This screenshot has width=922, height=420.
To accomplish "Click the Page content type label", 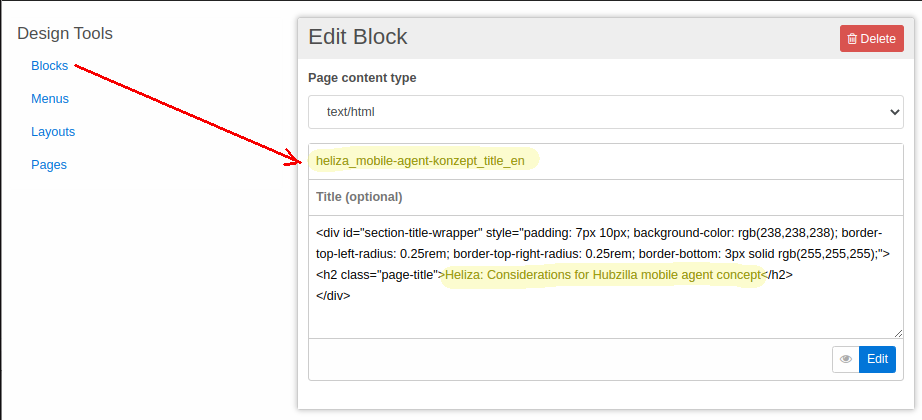I will [362, 78].
